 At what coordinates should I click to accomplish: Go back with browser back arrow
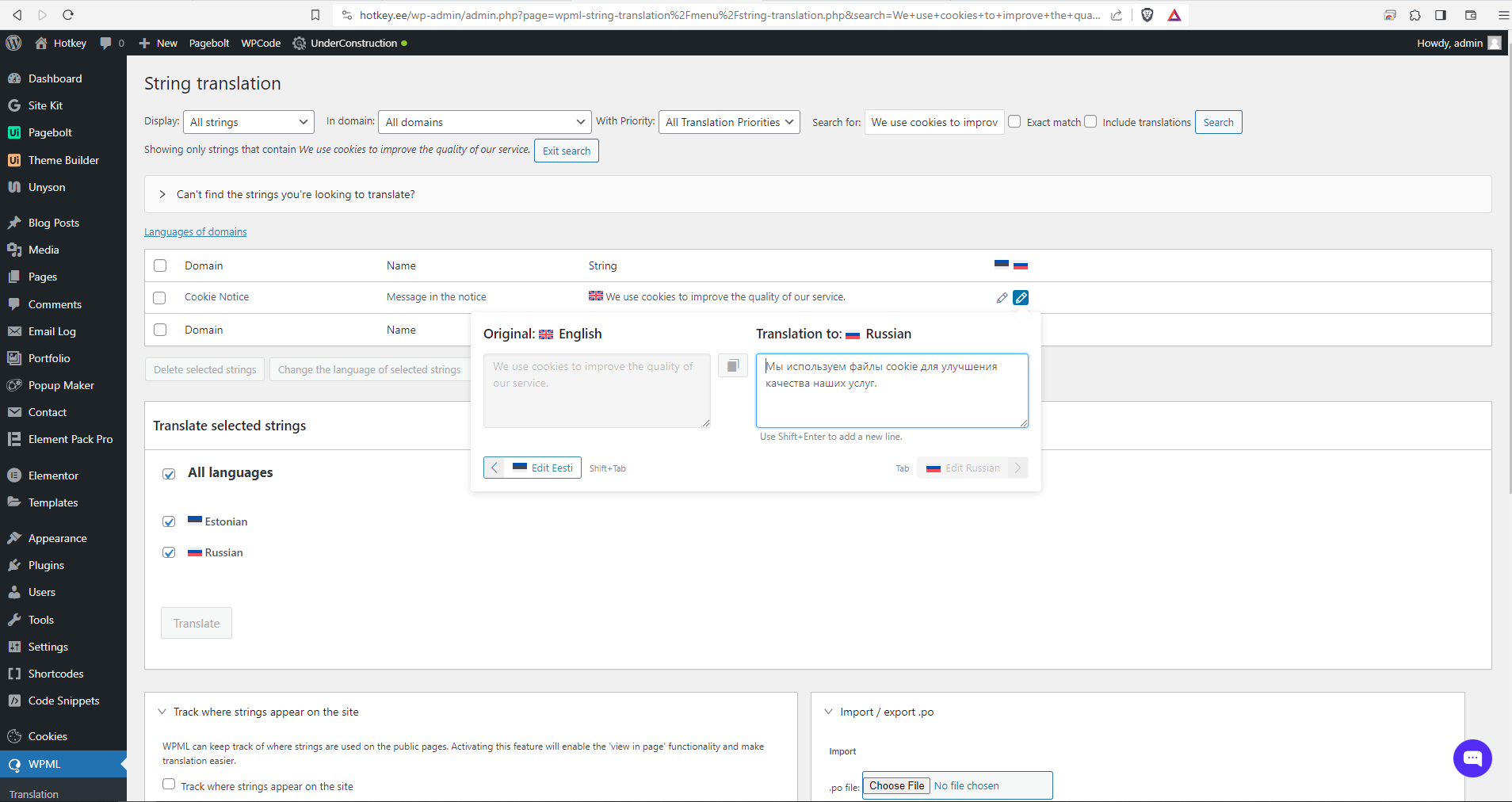pyautogui.click(x=17, y=14)
